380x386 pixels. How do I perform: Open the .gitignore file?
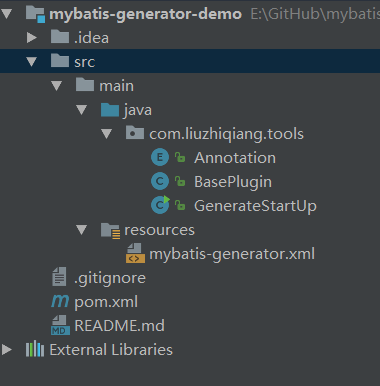pyautogui.click(x=110, y=278)
